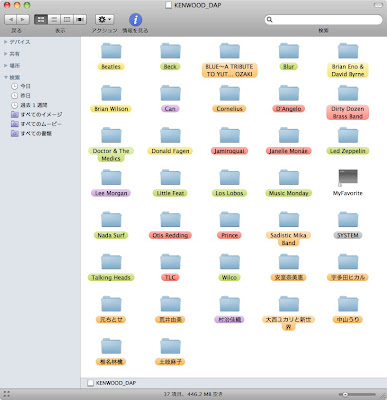Viewport: 387px width, 400px height.
Task: Select the Brian Wilson folder icon
Action: [111, 93]
